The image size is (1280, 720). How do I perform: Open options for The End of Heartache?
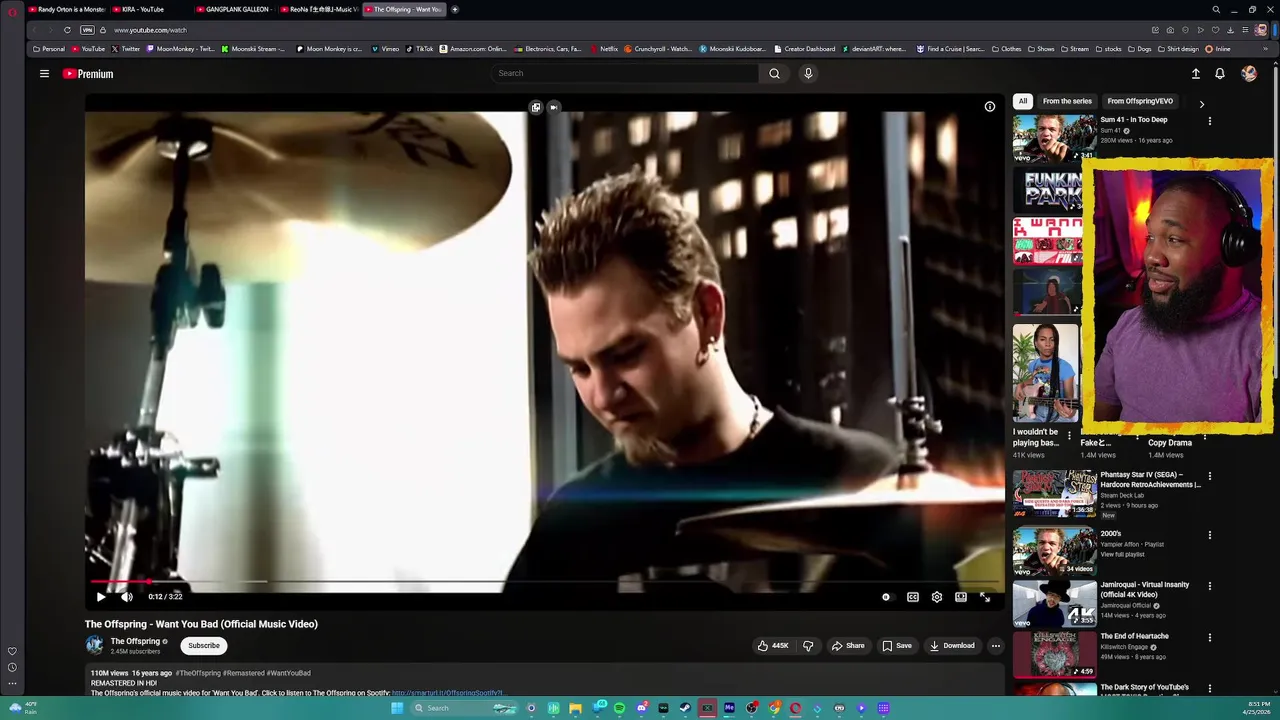coord(1209,637)
